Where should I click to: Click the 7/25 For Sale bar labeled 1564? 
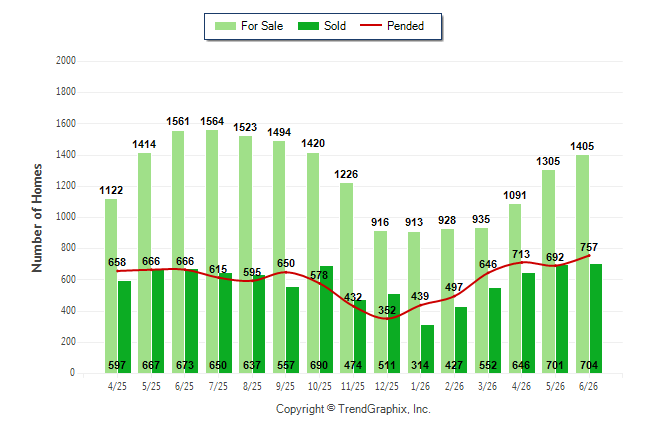coord(212,251)
